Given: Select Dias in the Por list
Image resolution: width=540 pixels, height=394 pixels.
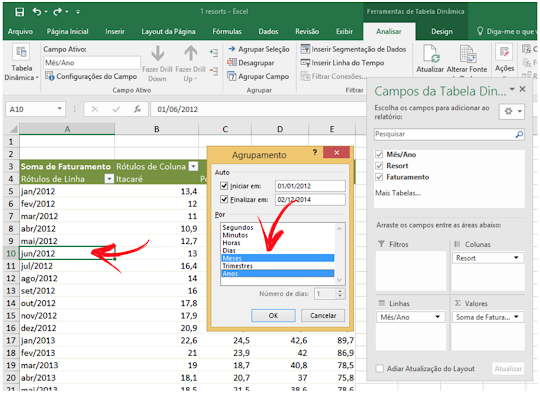Looking at the screenshot, I should point(278,250).
